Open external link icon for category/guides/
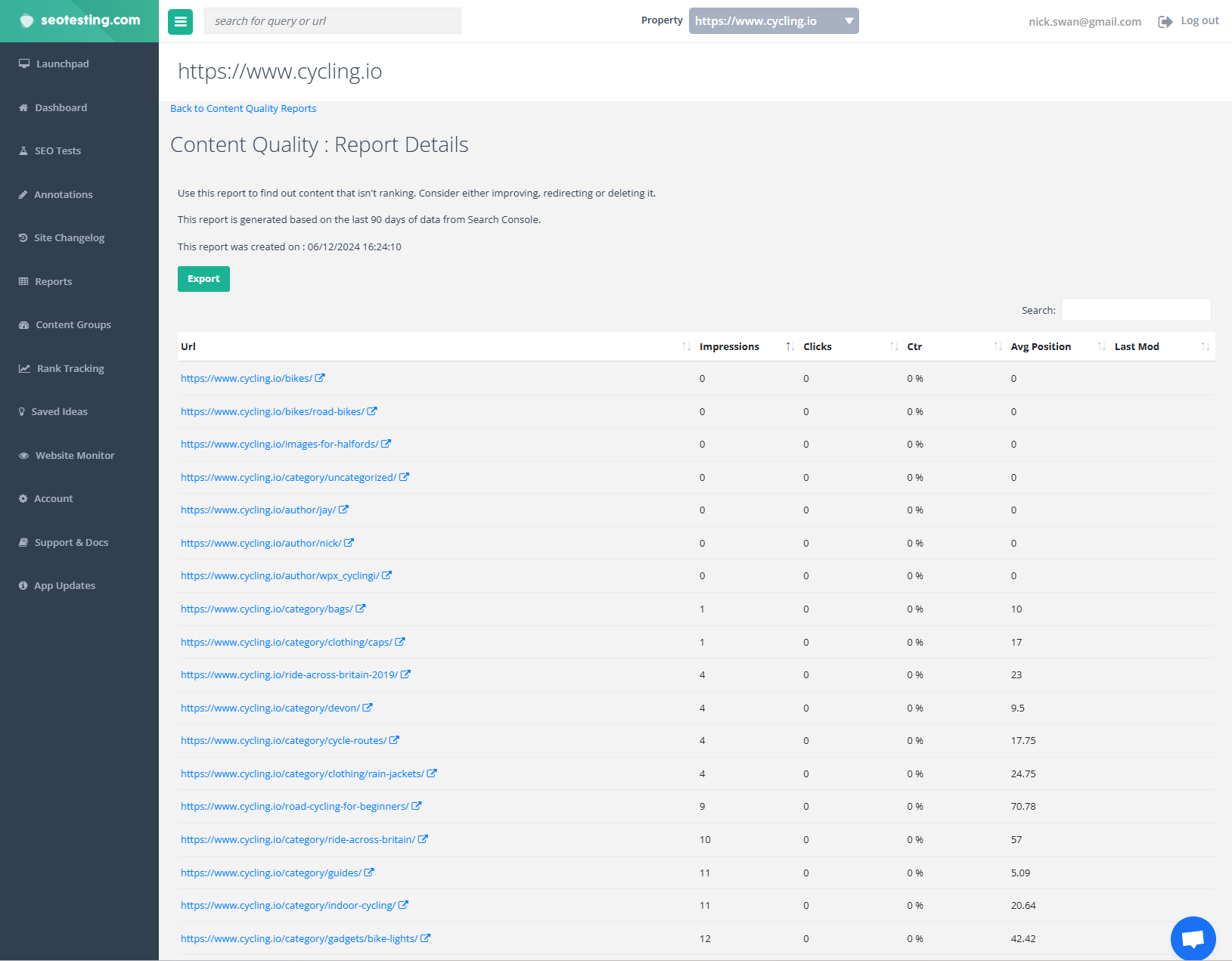This screenshot has height=961, width=1232. pyautogui.click(x=369, y=873)
